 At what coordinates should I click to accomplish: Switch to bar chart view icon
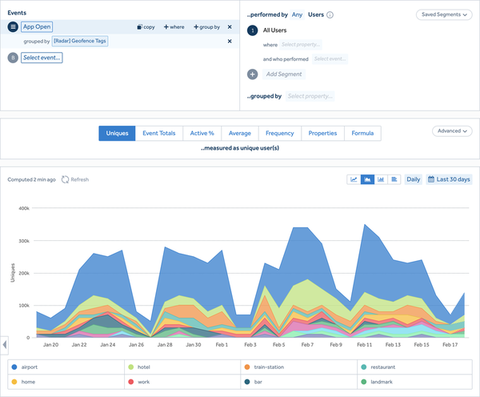(x=381, y=179)
